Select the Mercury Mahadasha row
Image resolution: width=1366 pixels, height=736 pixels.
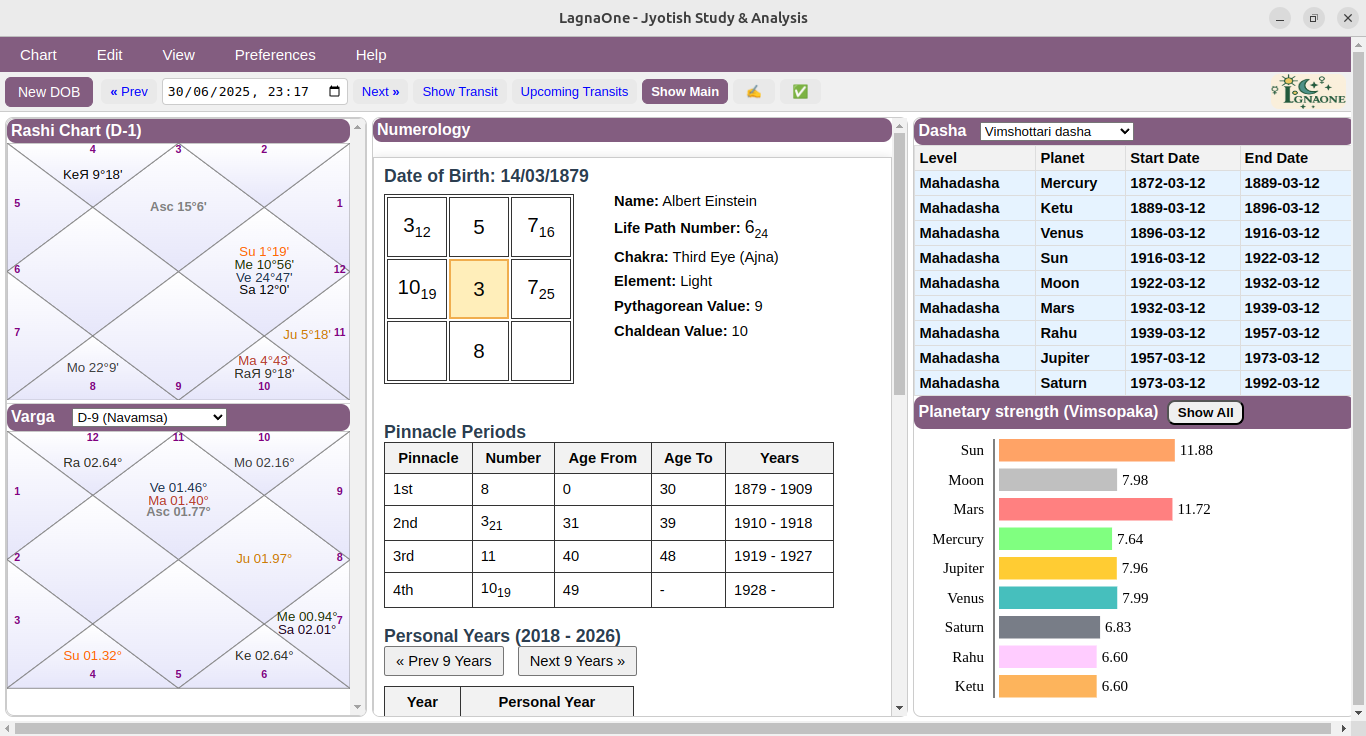pyautogui.click(x=1133, y=183)
